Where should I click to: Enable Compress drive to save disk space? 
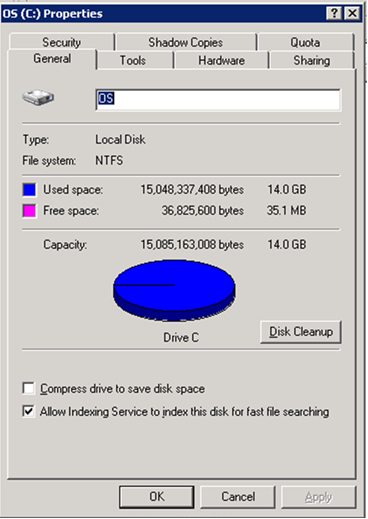point(28,388)
